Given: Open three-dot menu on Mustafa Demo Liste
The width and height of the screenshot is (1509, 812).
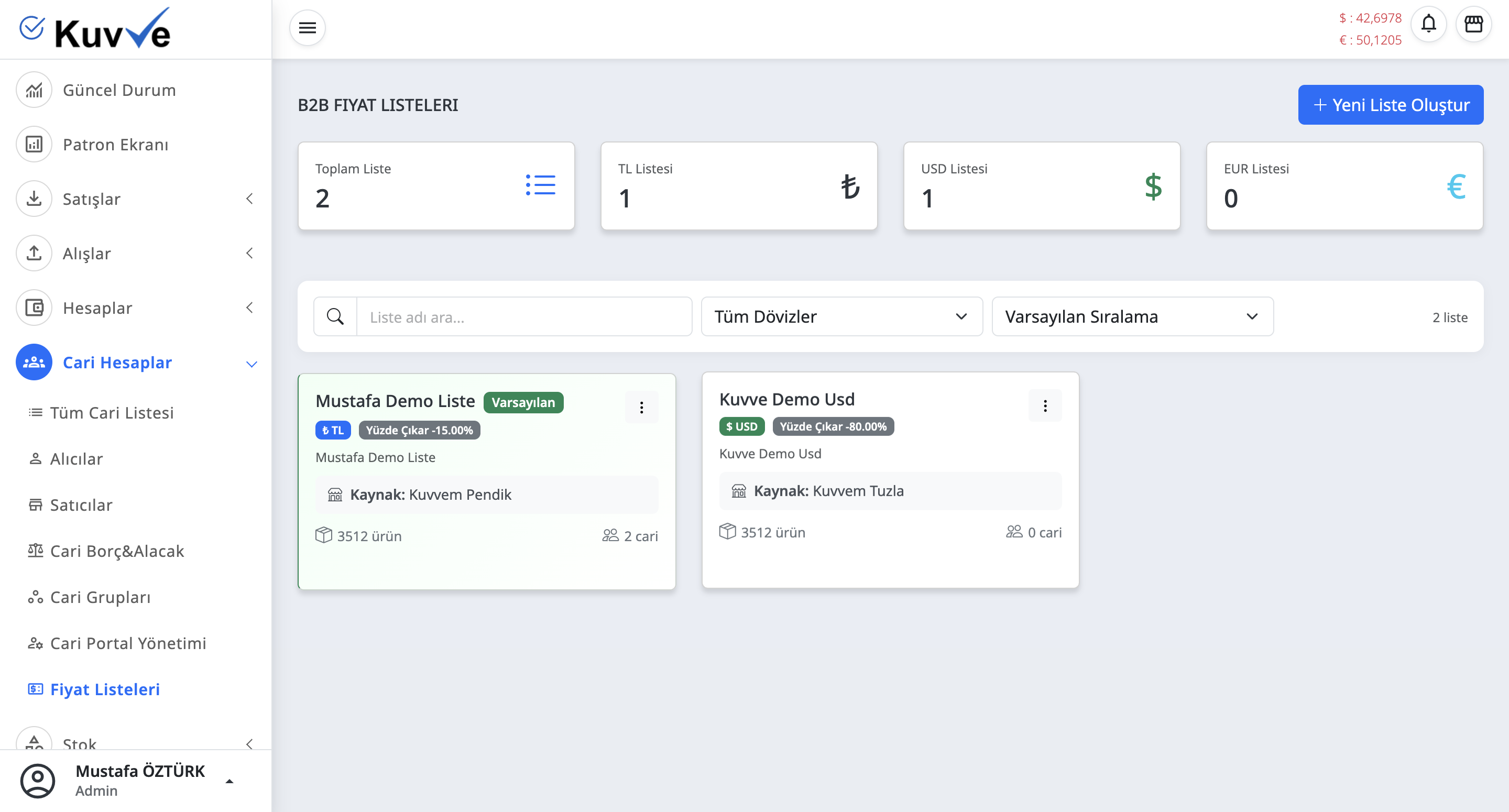Looking at the screenshot, I should coord(641,407).
